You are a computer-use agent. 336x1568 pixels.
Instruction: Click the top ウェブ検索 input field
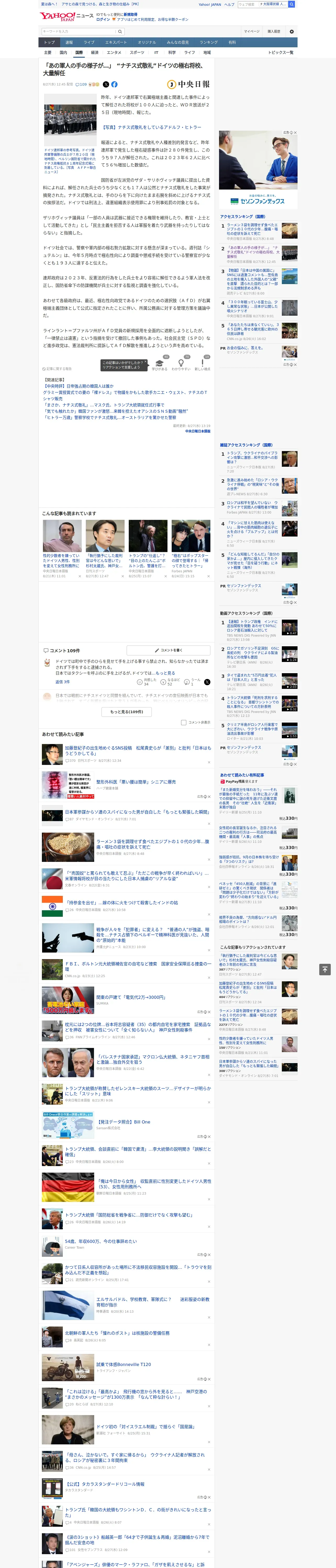(x=248, y=4)
